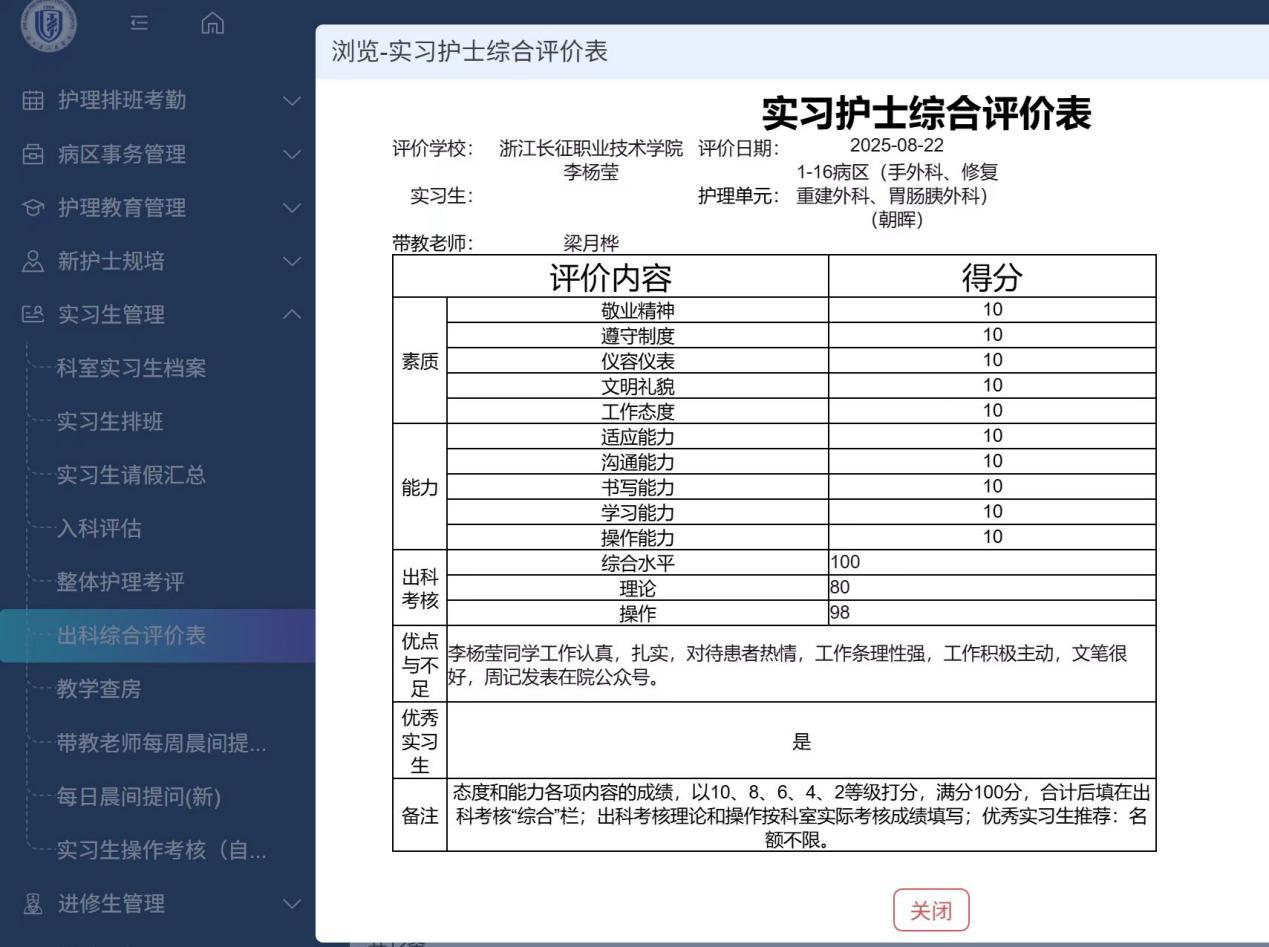Viewport: 1269px width, 947px height.
Task: Click the 护理教育管理 graduation cap icon
Action: pyautogui.click(x=33, y=208)
